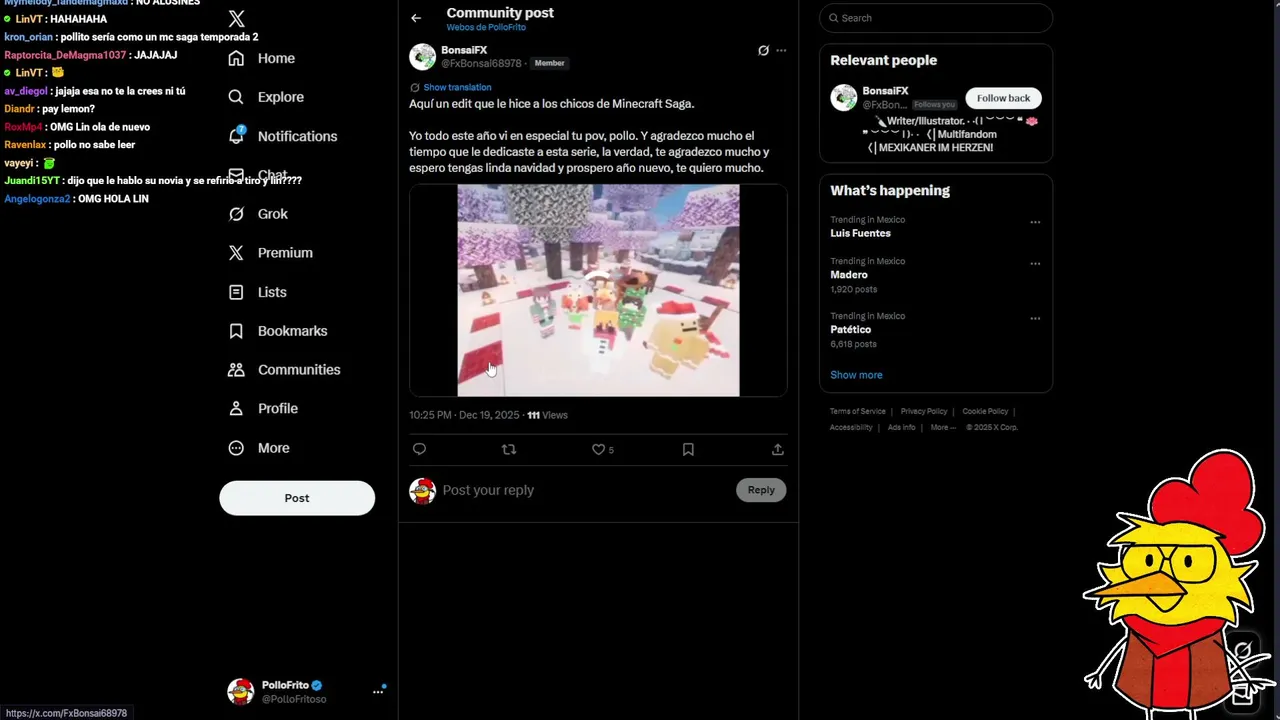Click the white Post button

point(297,498)
